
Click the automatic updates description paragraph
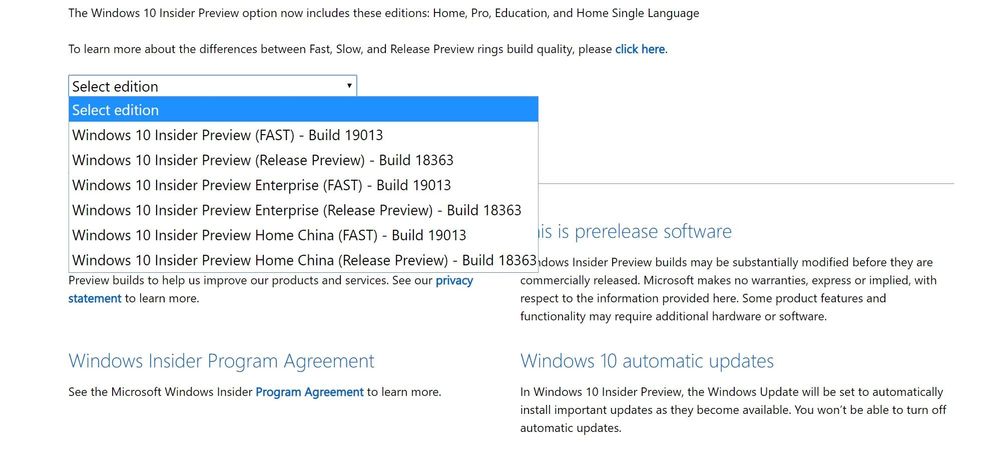click(733, 410)
